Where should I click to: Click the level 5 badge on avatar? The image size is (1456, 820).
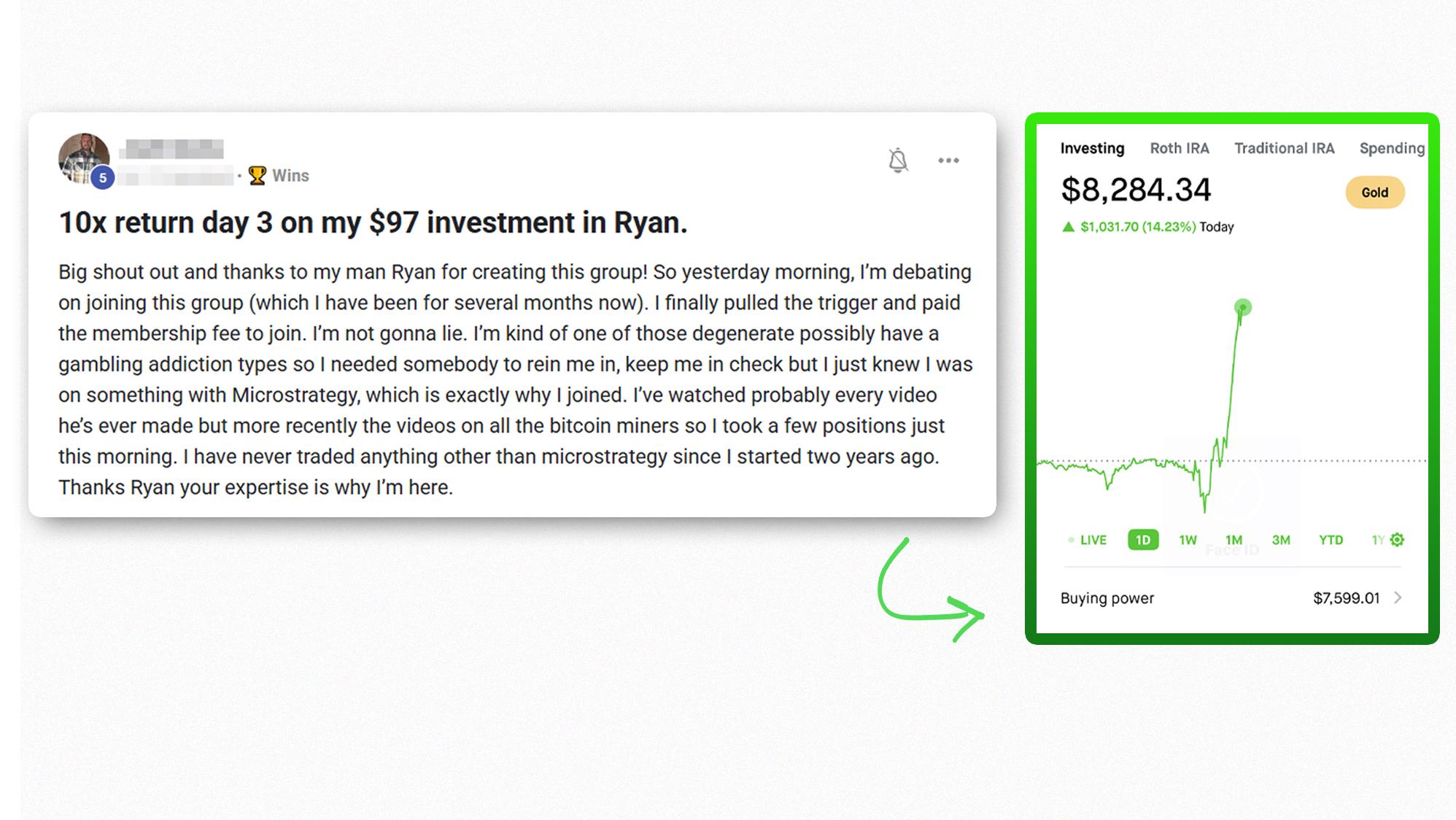tap(103, 177)
